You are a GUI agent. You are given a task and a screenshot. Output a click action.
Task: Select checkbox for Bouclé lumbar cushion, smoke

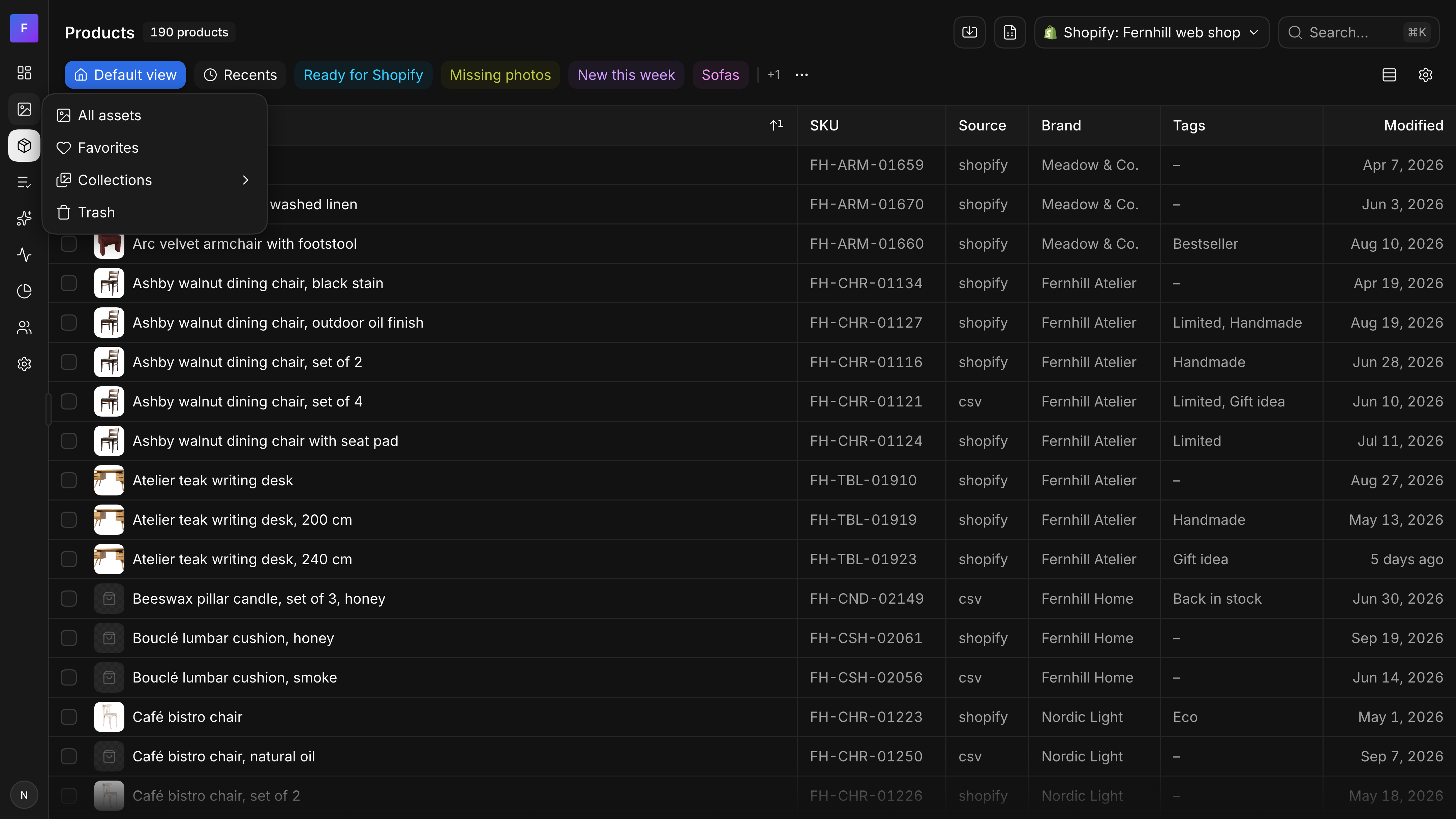click(68, 678)
